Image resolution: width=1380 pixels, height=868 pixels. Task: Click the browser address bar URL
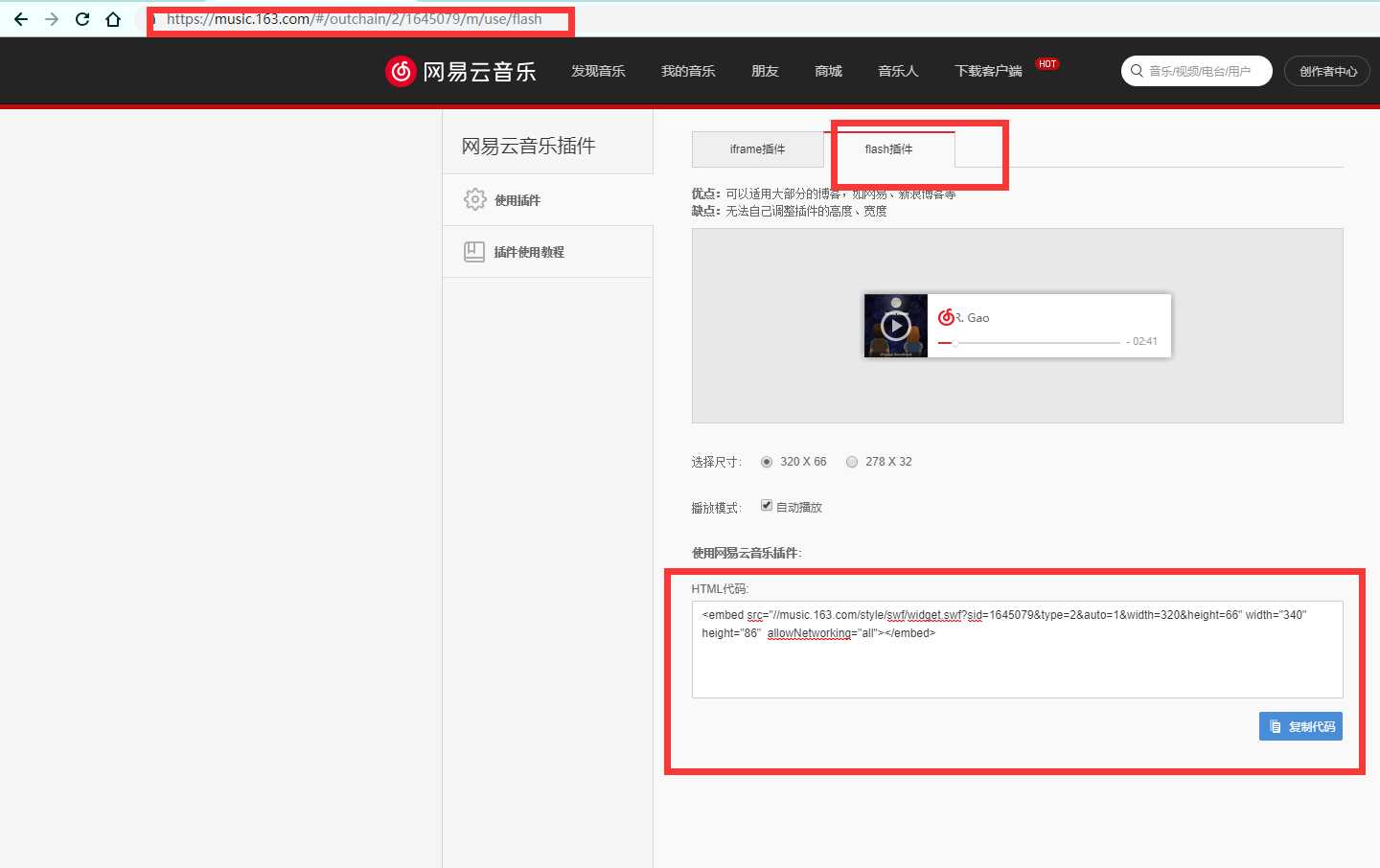click(355, 19)
